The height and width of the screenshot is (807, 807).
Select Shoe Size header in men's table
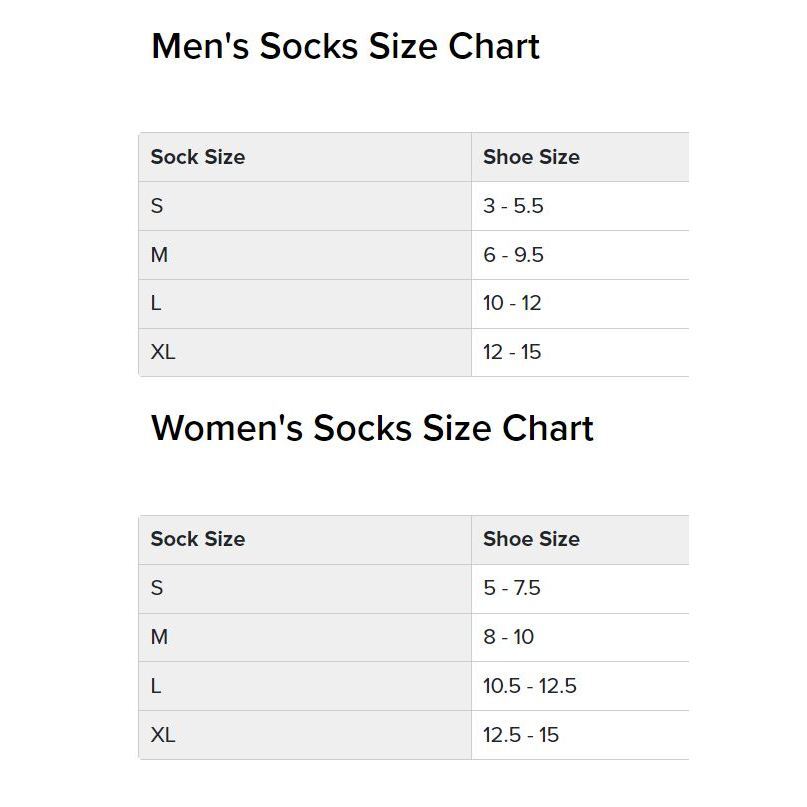531,157
